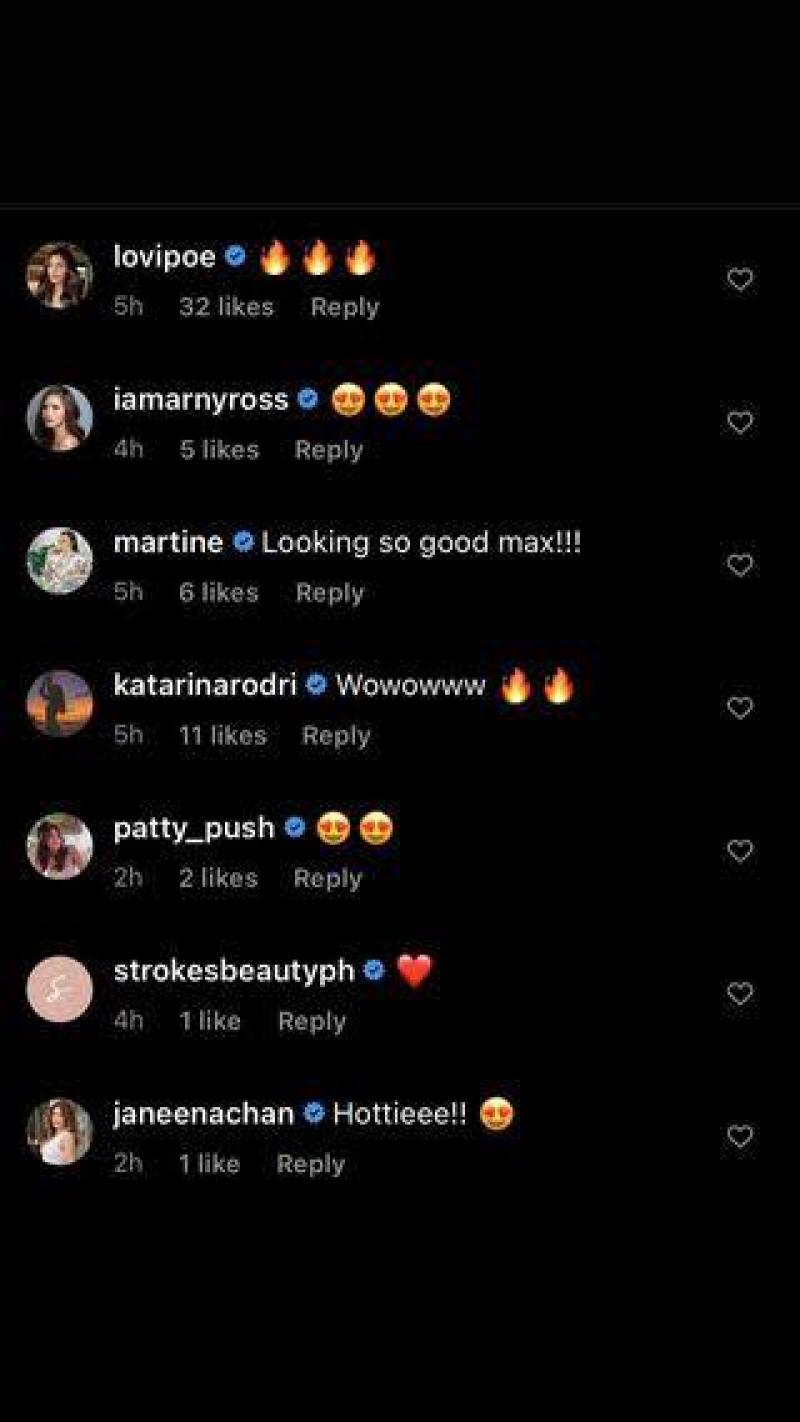The height and width of the screenshot is (1422, 800).
Task: View the 32 likes on lovipoe's comment
Action: point(226,308)
